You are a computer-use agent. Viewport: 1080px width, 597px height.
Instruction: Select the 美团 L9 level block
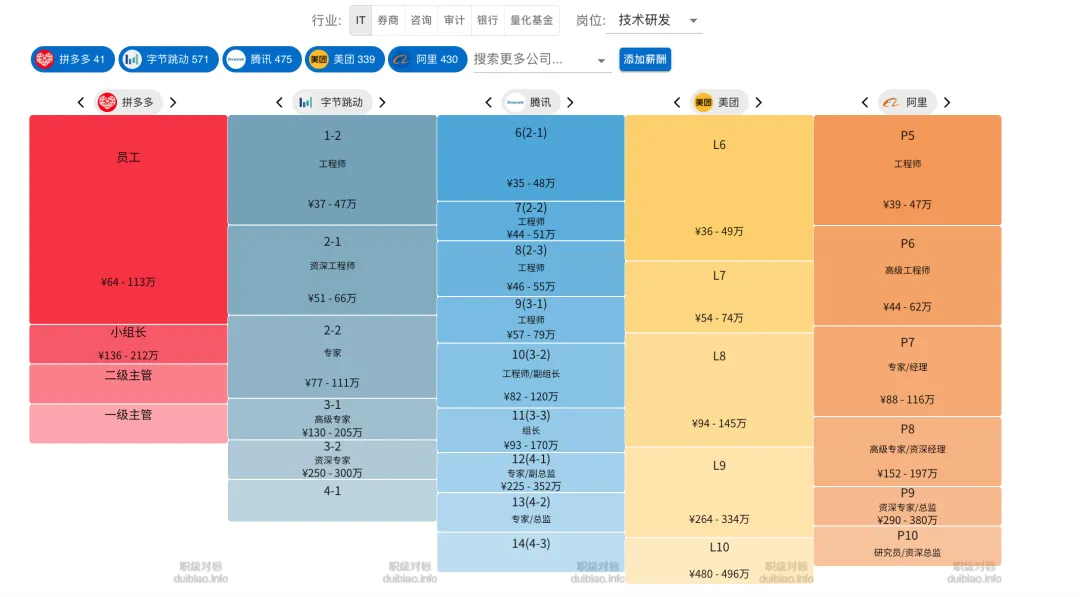[x=719, y=492]
